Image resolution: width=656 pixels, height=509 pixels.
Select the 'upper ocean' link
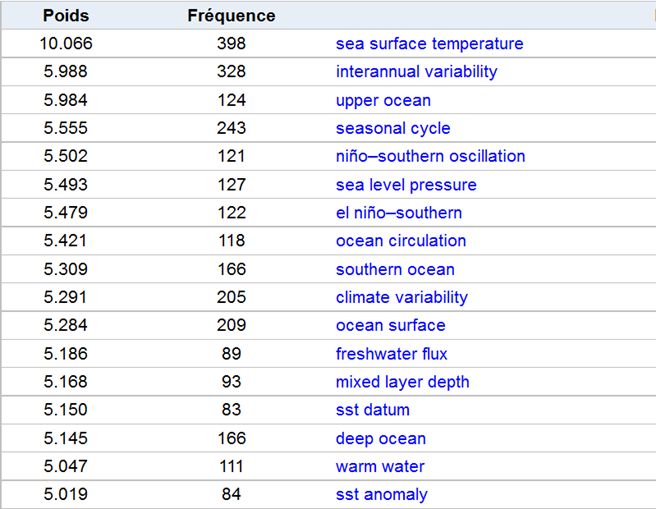coord(383,100)
